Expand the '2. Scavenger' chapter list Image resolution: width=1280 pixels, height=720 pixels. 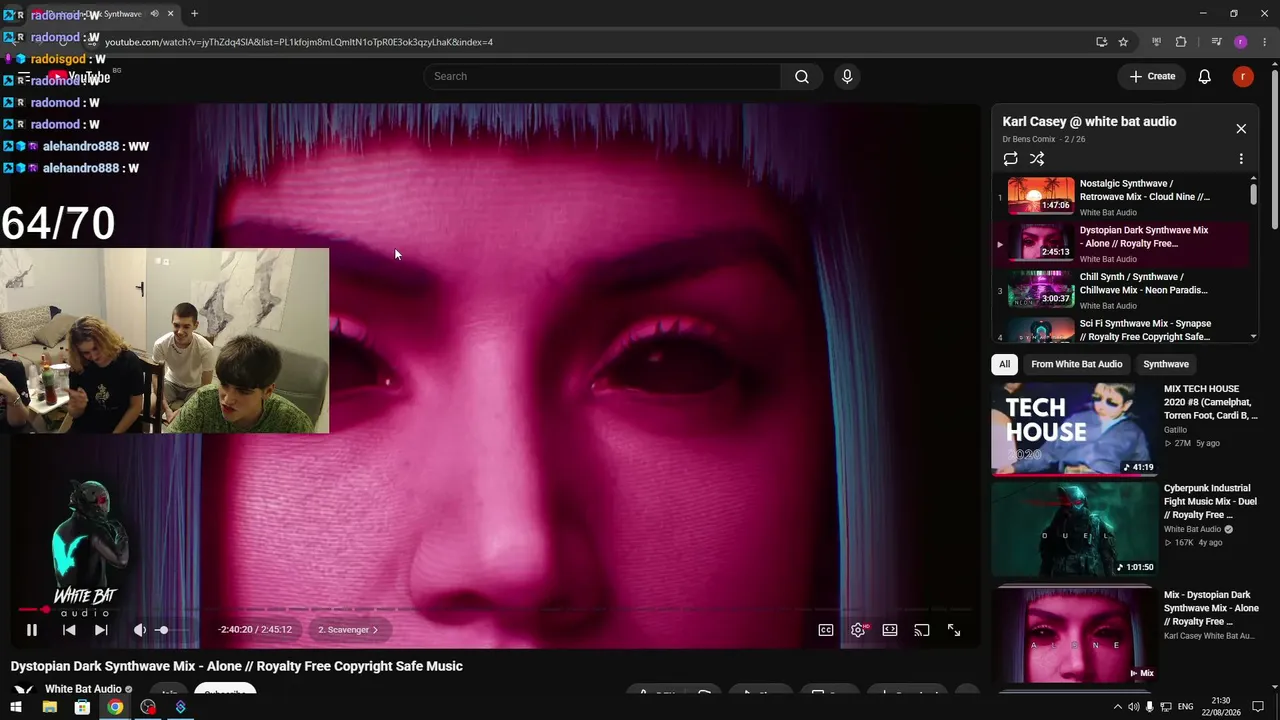(x=348, y=630)
